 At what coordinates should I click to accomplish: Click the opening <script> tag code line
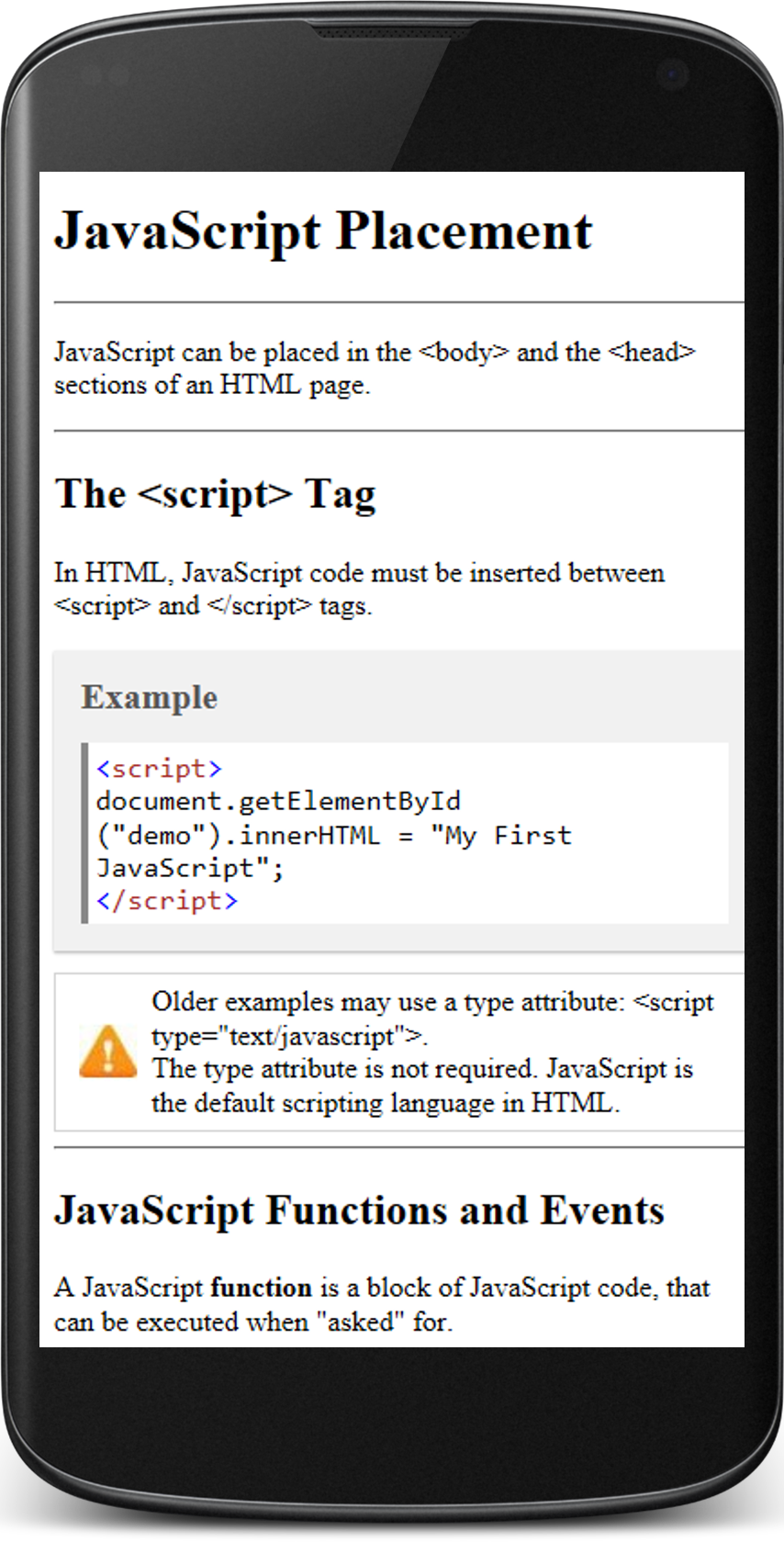pos(159,768)
